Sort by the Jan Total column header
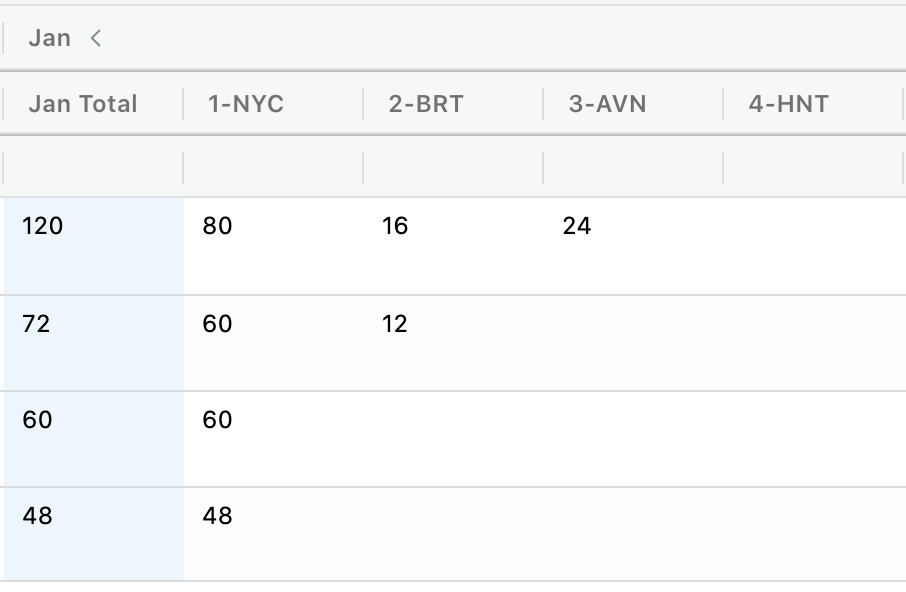 83,104
